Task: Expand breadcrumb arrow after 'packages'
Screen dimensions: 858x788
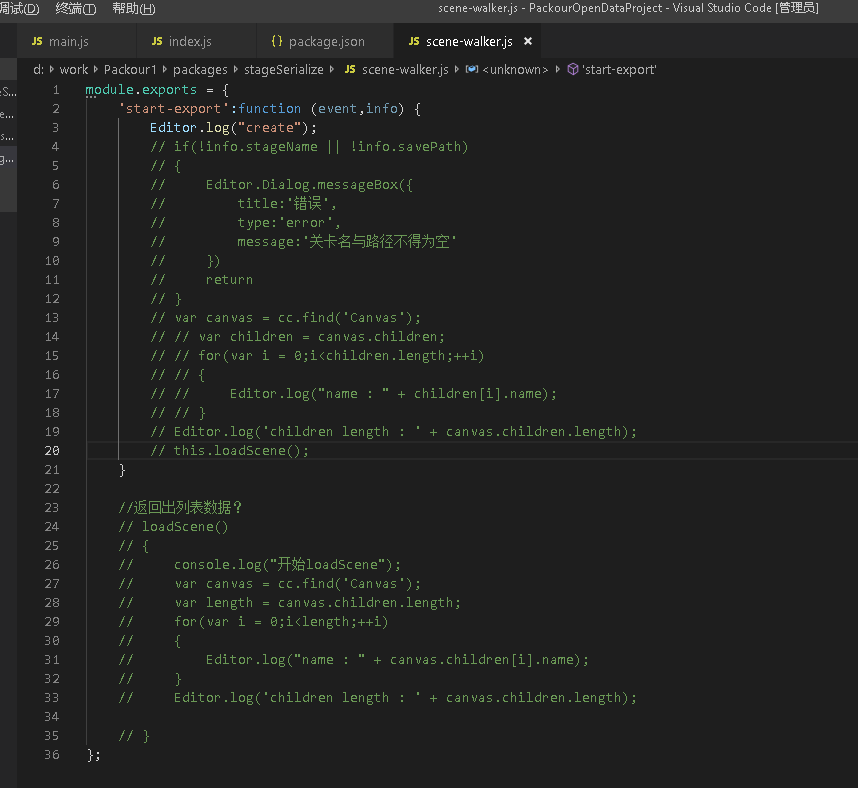Action: click(x=235, y=69)
